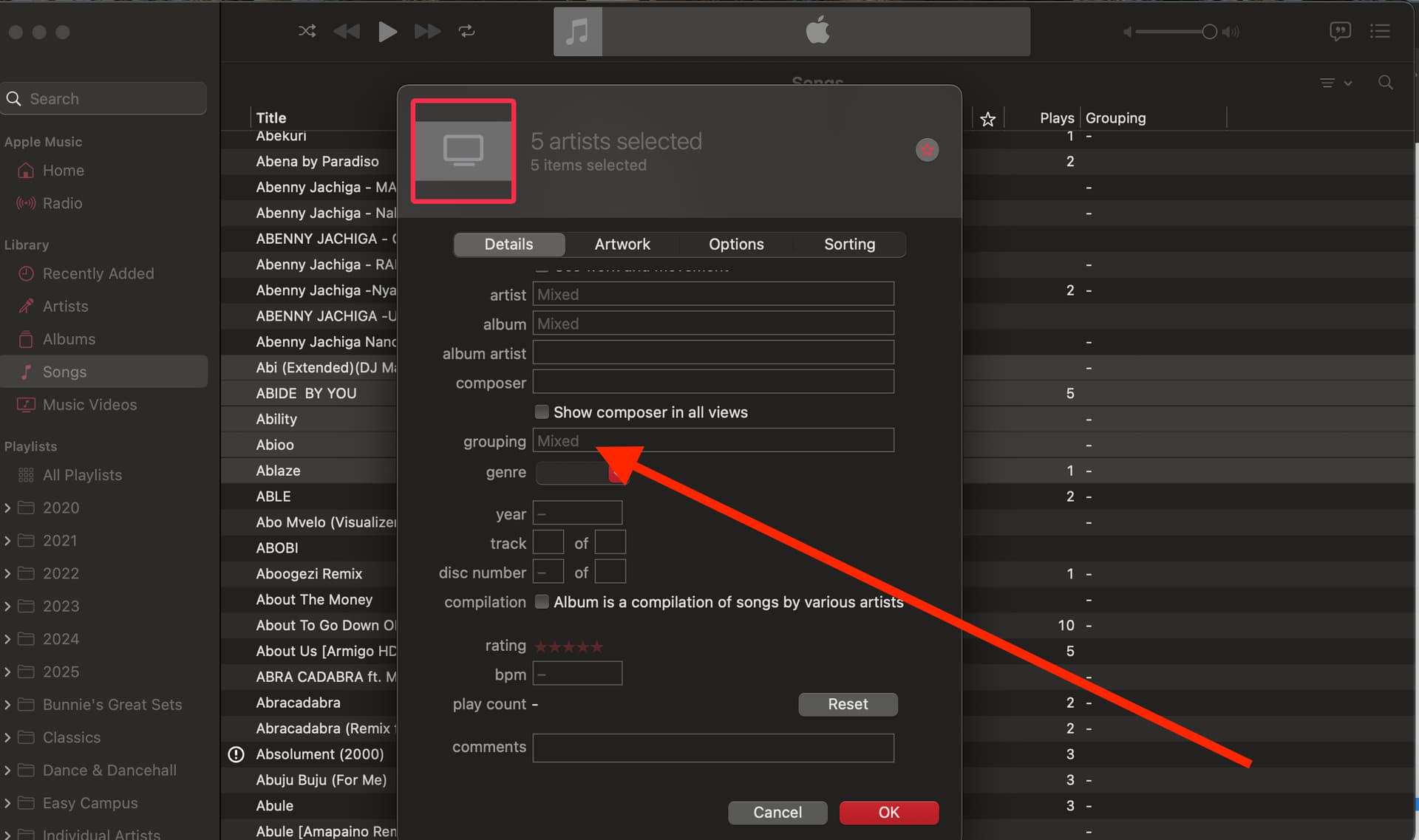Switch to the Artwork tab
This screenshot has width=1419, height=840.
tap(622, 244)
